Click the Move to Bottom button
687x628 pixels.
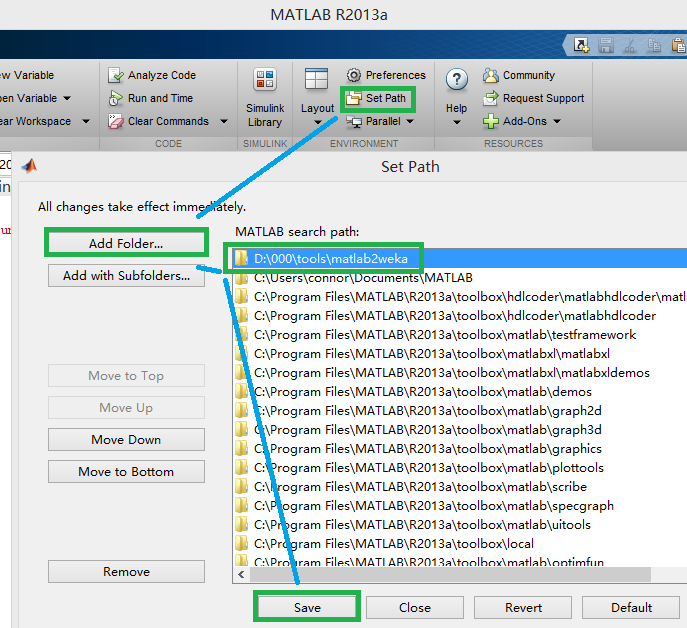click(126, 472)
